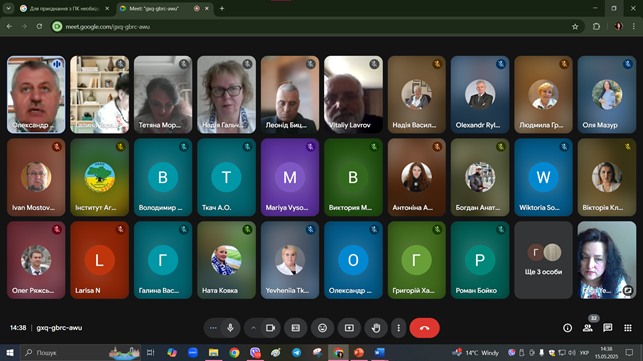The width and height of the screenshot is (643, 361).
Task: Select Vitaliy Lavrov's video tile
Action: [353, 95]
